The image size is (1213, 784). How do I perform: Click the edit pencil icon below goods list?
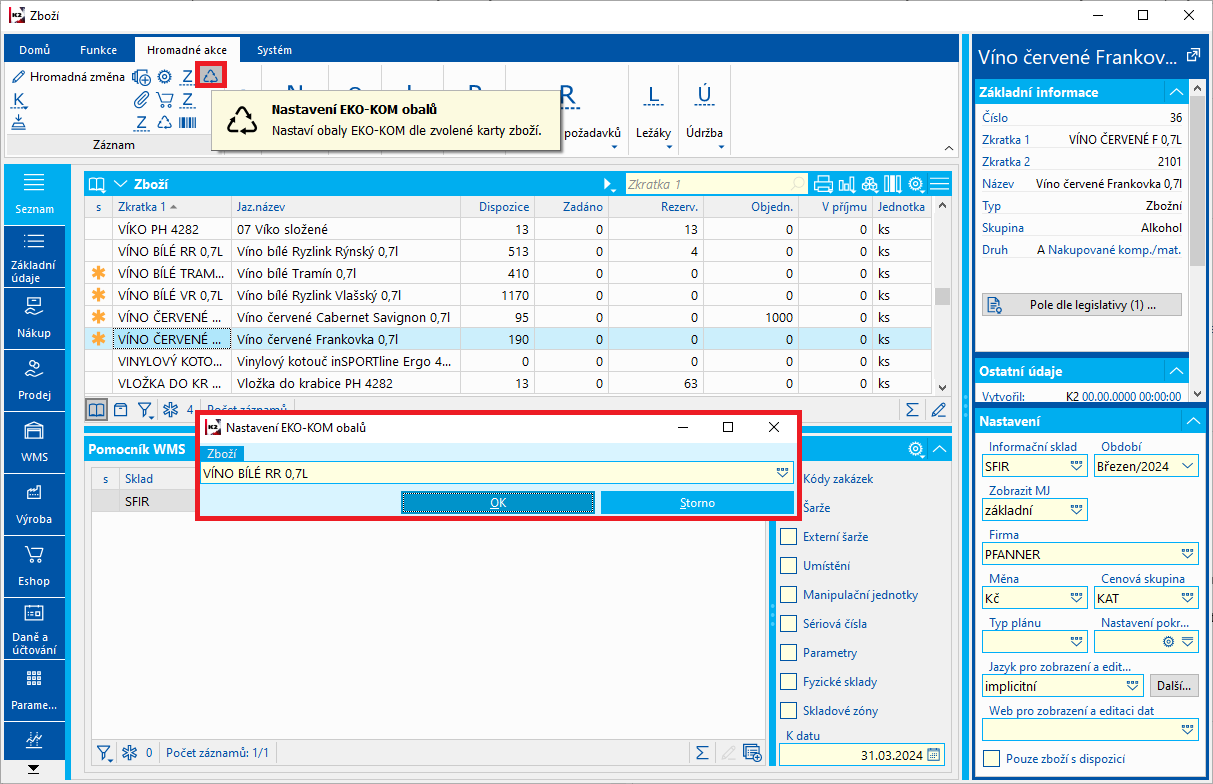tap(937, 409)
